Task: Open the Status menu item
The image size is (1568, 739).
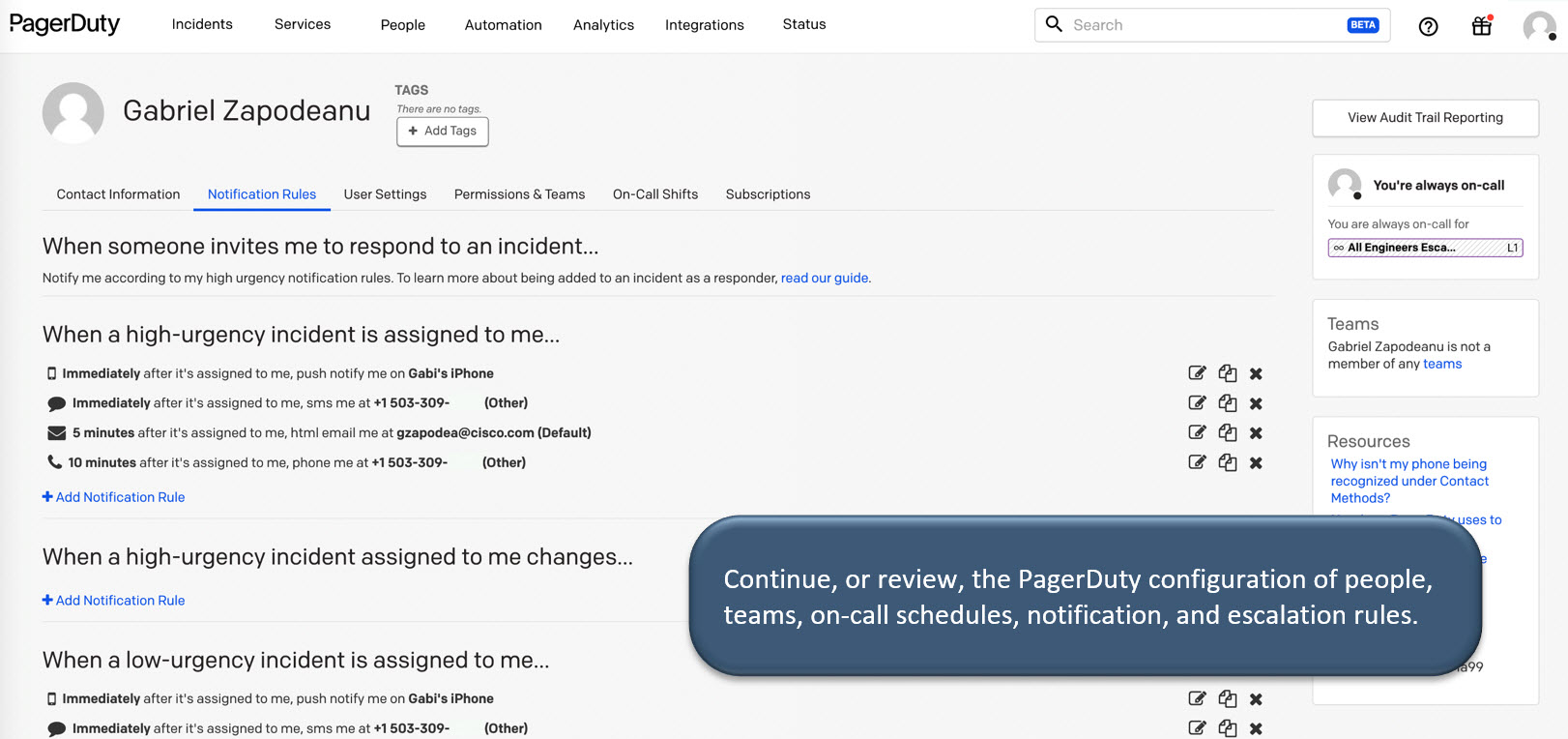Action: click(804, 24)
